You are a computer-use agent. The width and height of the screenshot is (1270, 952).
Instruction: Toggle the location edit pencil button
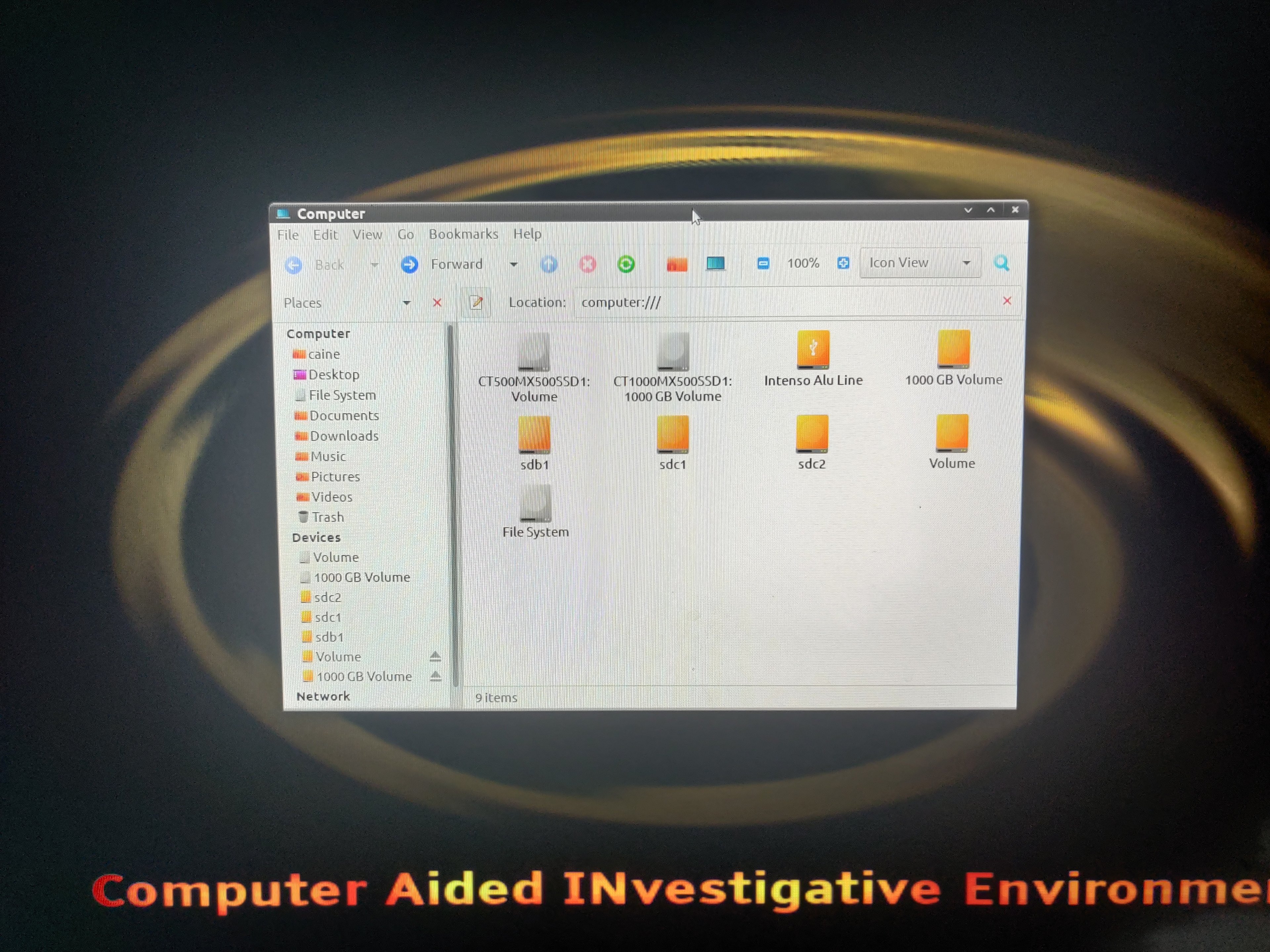[476, 302]
